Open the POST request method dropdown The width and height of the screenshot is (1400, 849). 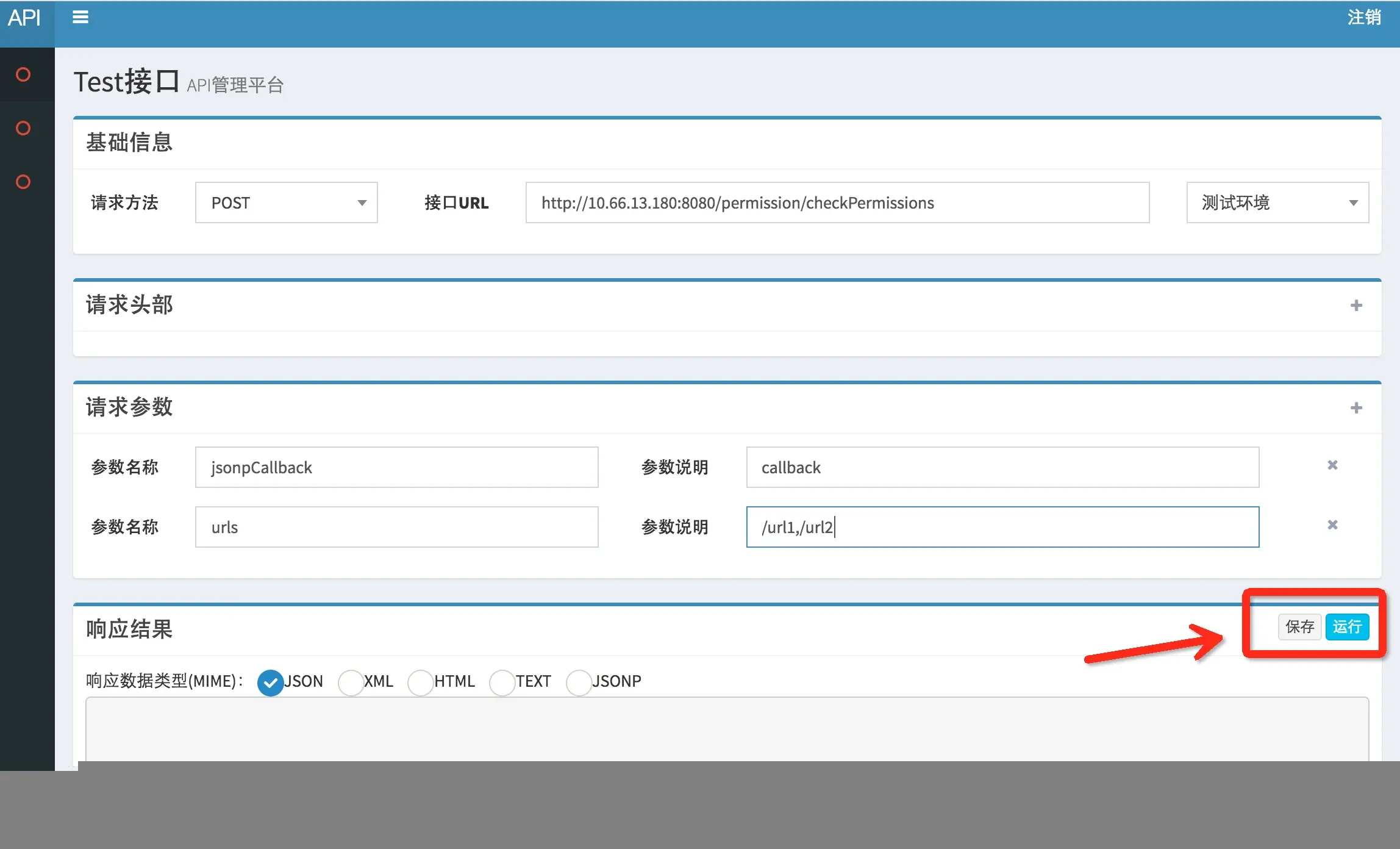(286, 202)
